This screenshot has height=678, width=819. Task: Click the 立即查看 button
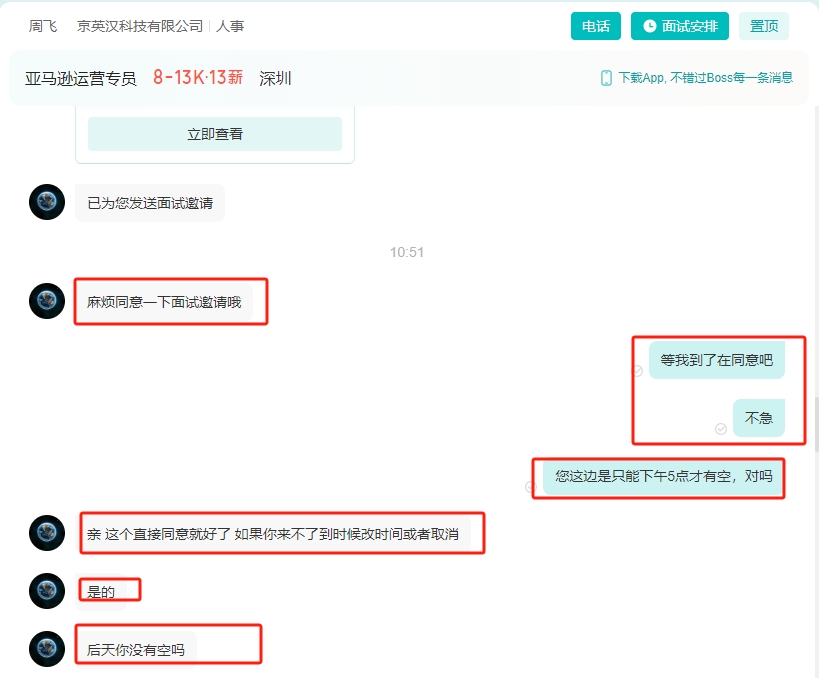[215, 134]
